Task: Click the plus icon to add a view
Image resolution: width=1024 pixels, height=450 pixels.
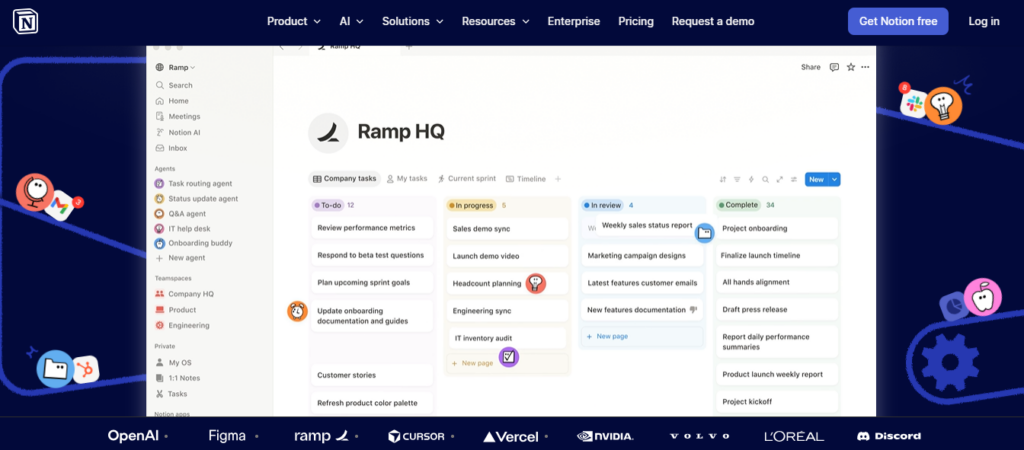Action: coord(558,179)
